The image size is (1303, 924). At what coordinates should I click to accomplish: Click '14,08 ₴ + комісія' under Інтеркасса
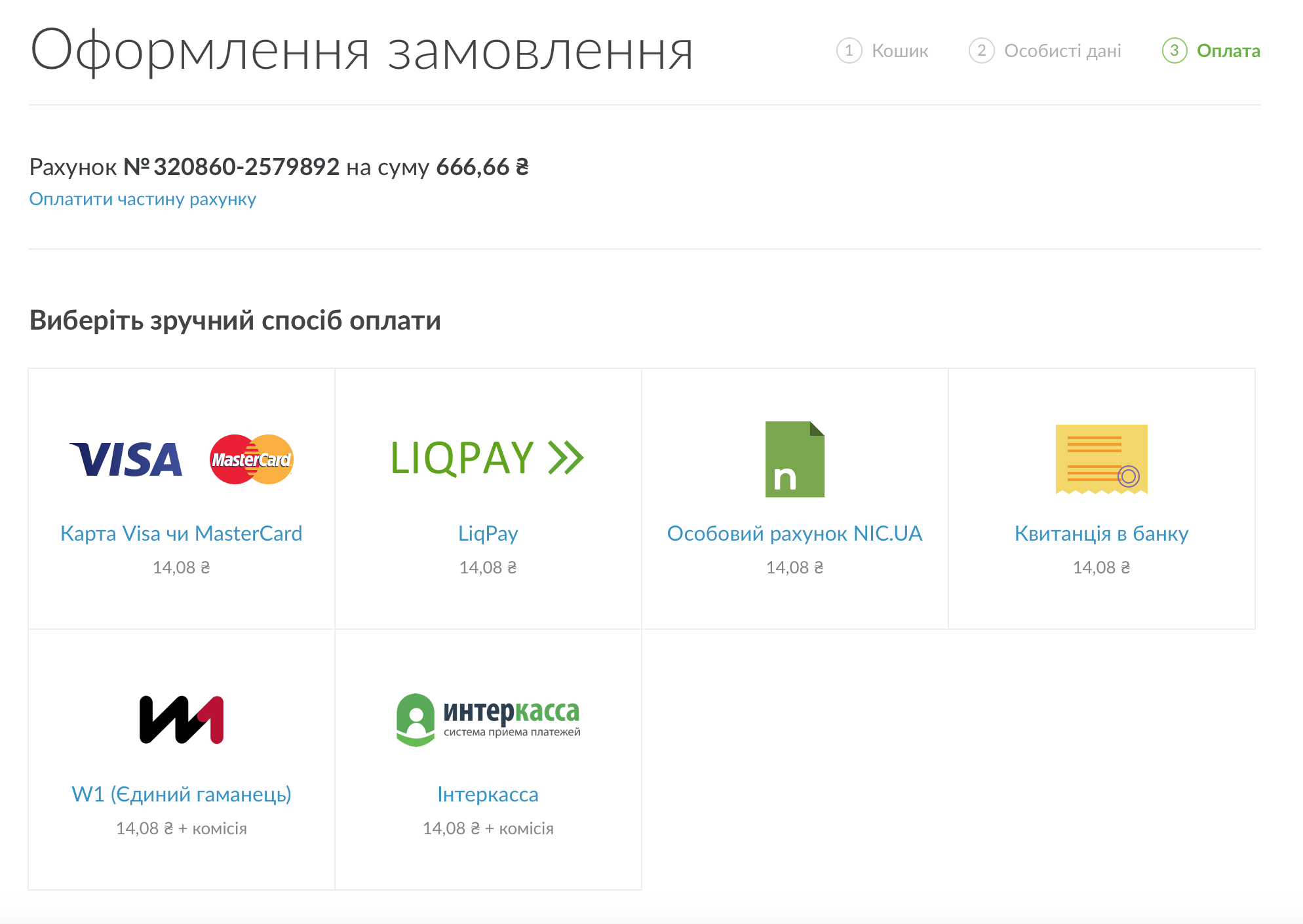point(488,828)
